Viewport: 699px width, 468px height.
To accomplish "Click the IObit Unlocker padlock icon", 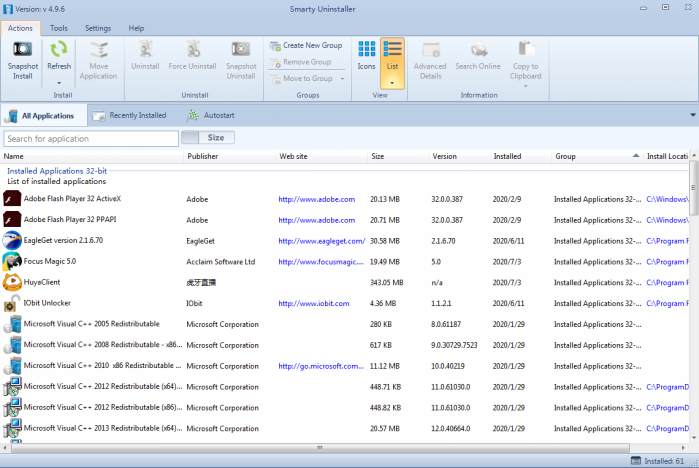I will [x=12, y=303].
